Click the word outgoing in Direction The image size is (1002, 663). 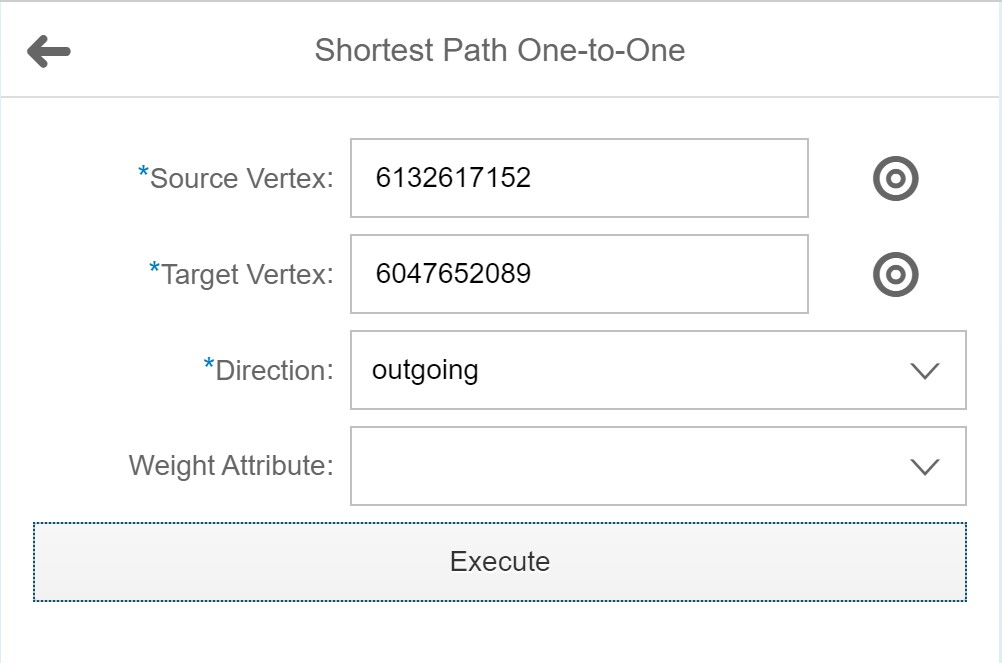(x=425, y=371)
